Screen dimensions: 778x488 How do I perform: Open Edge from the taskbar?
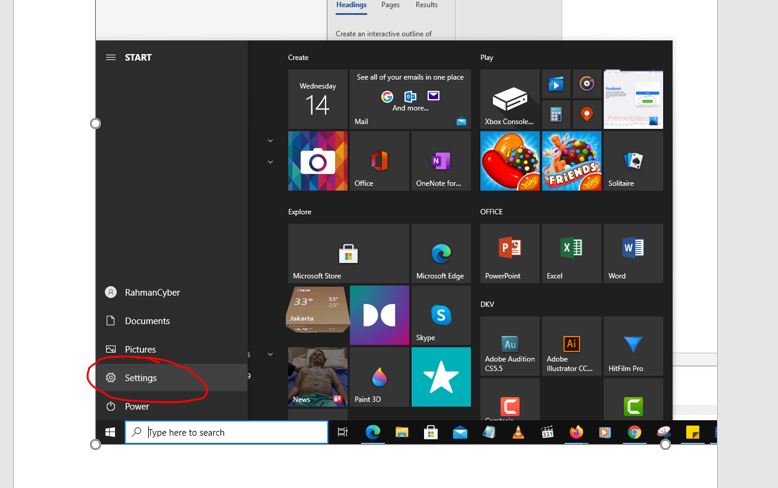click(373, 432)
